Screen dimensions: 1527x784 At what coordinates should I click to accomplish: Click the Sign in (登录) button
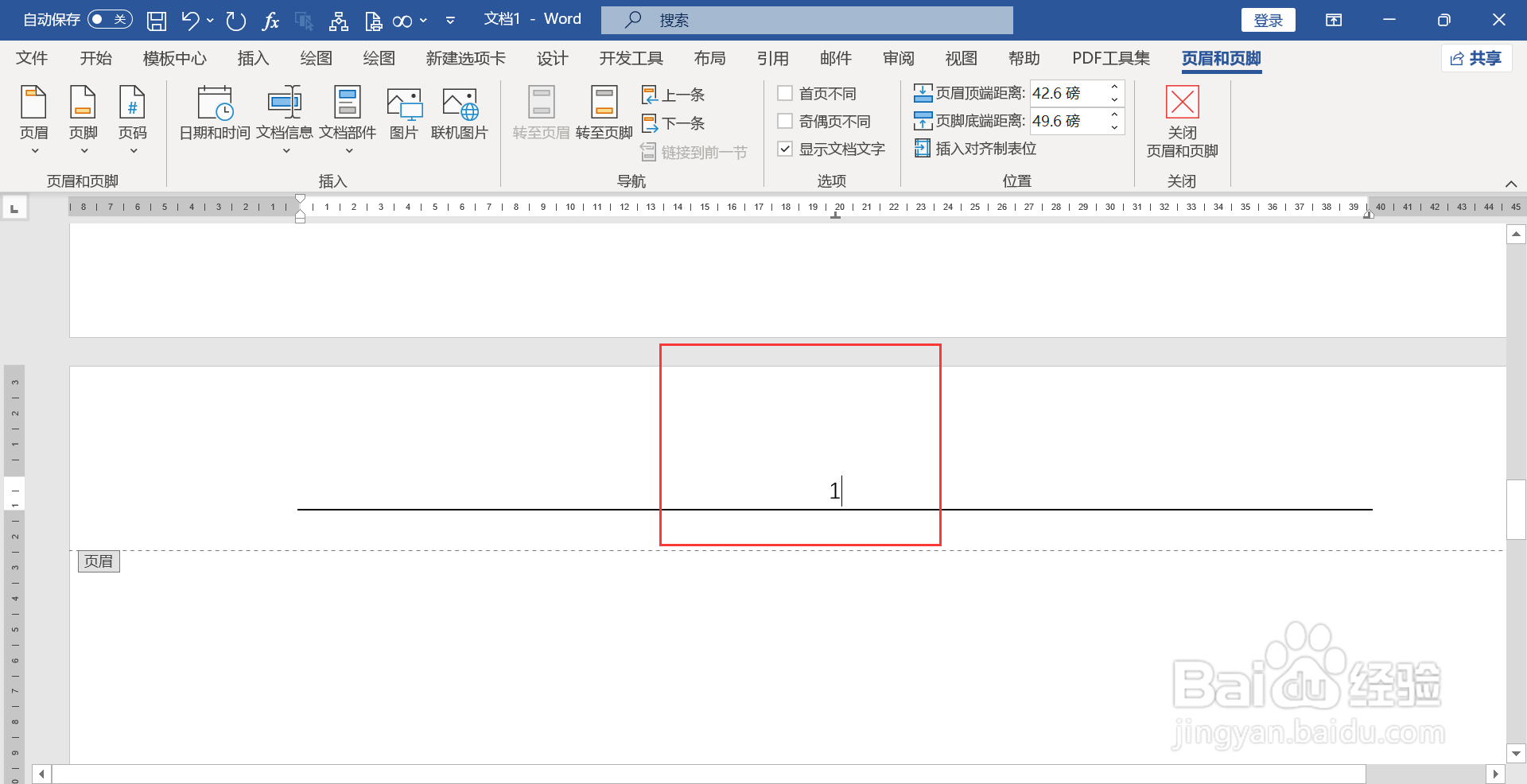pos(1269,20)
